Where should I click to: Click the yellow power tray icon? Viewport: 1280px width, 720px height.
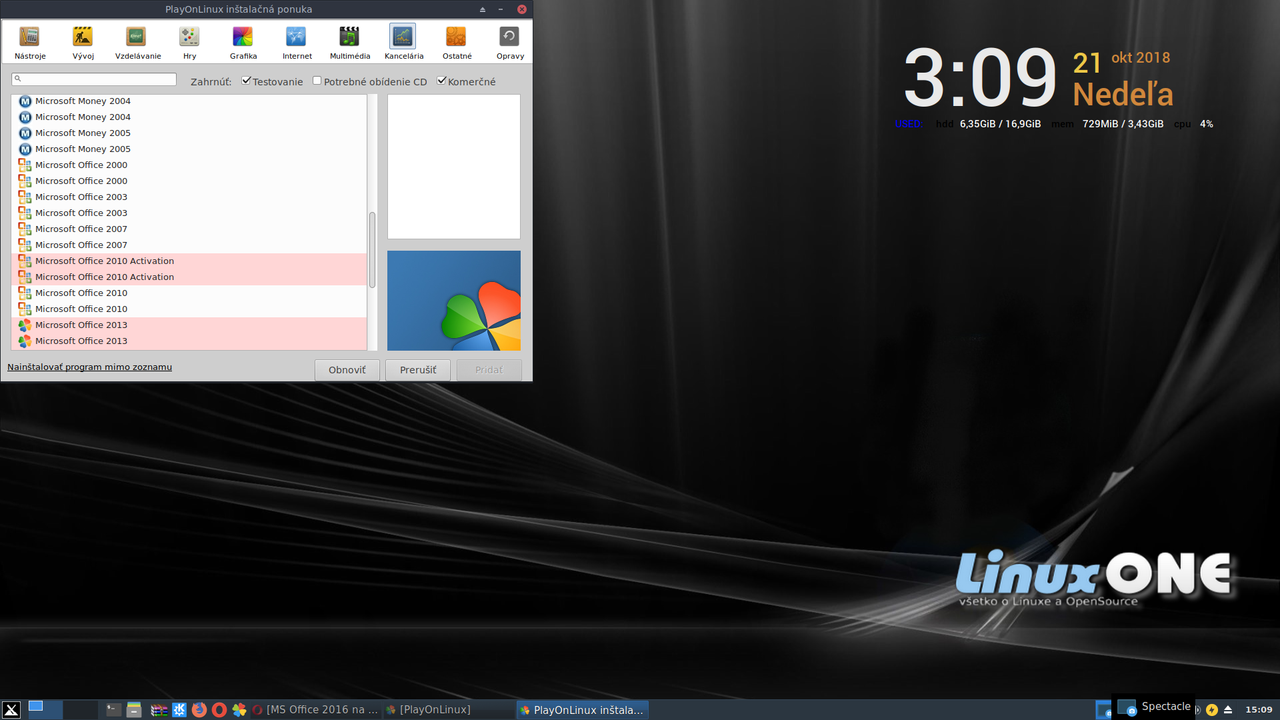click(x=1212, y=710)
